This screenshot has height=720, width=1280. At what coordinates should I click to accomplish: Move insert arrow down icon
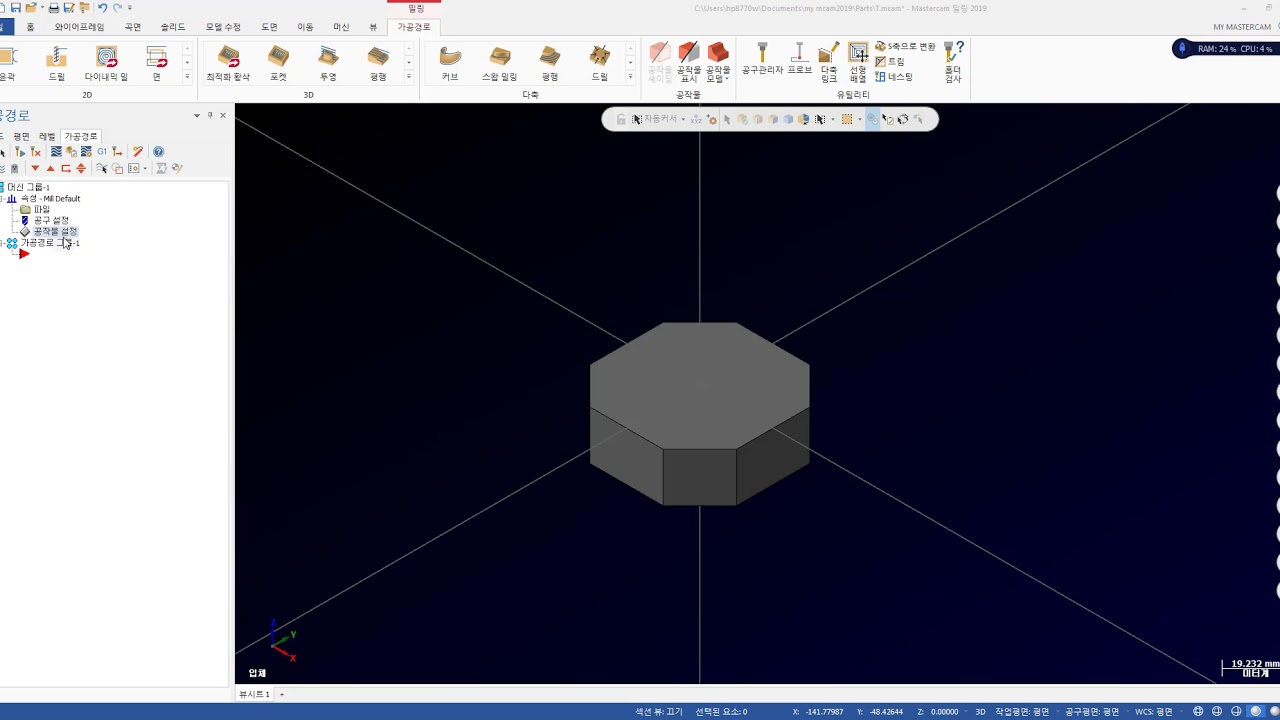click(35, 168)
